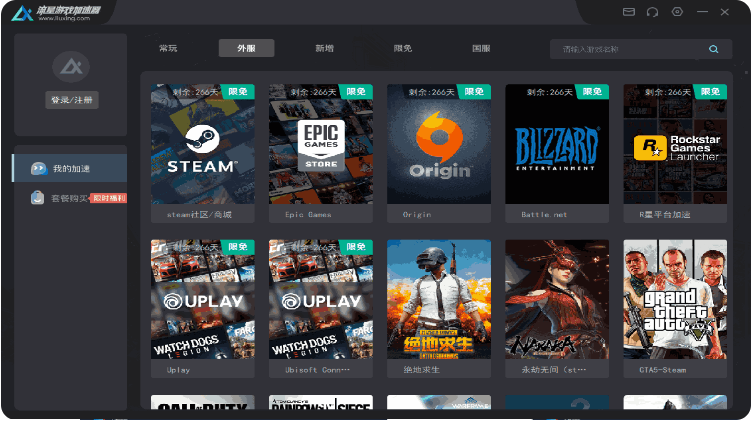Open the Warframe card in bottom row

point(439,402)
